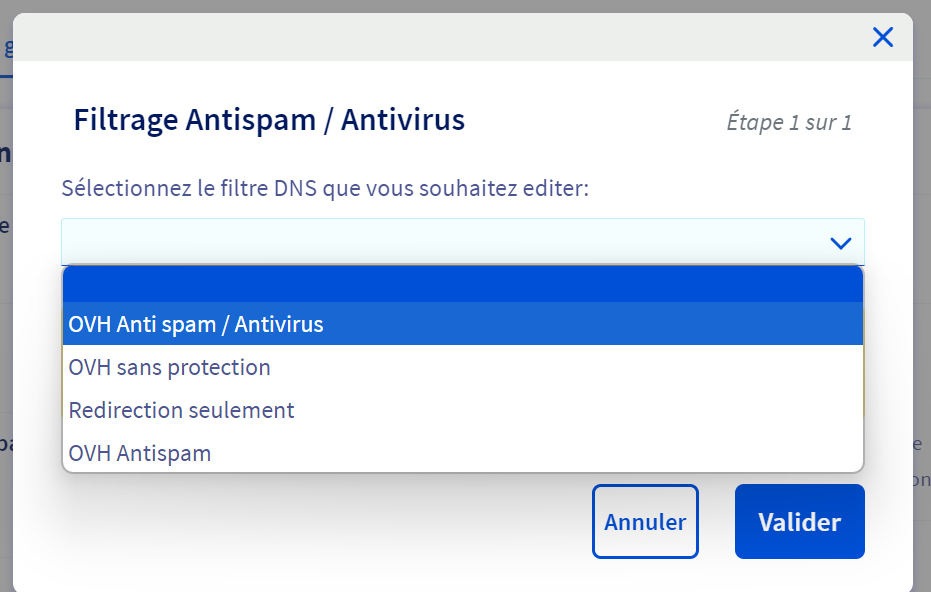Click the 'Filtrage Antispam / Antivirus' heading
The width and height of the screenshot is (931, 592).
coord(269,121)
